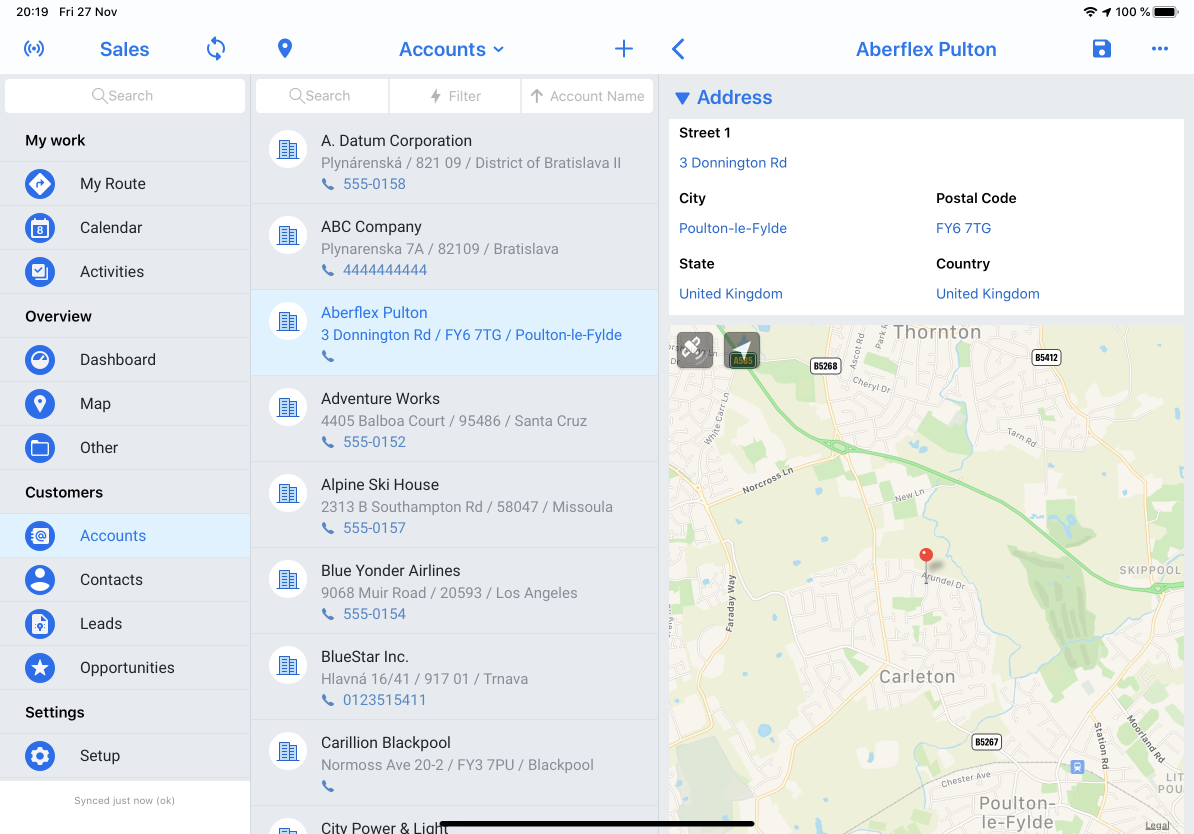Click the Opportunities star icon
Viewport: 1194px width, 834px height.
(40, 668)
